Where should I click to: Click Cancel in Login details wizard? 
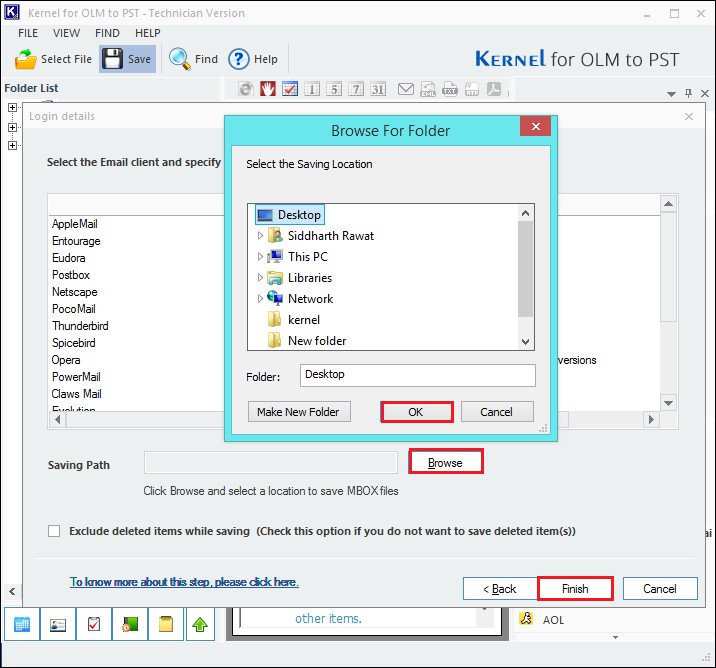coord(660,589)
